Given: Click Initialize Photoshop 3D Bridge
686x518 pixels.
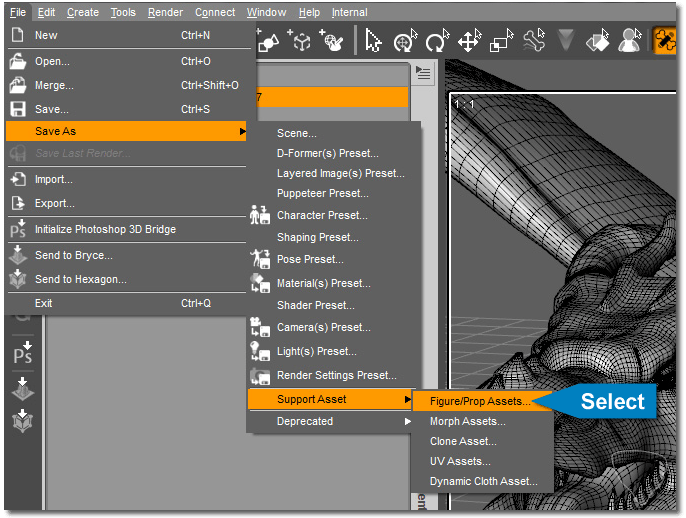Looking at the screenshot, I should point(126,229).
